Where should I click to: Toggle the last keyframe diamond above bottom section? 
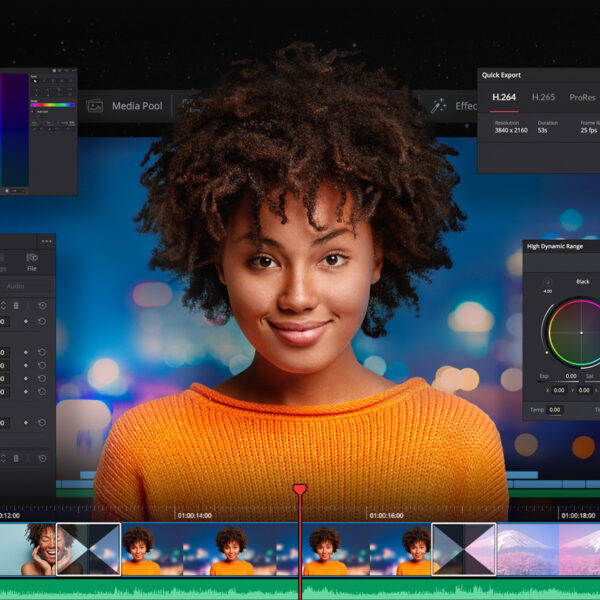coord(26,422)
